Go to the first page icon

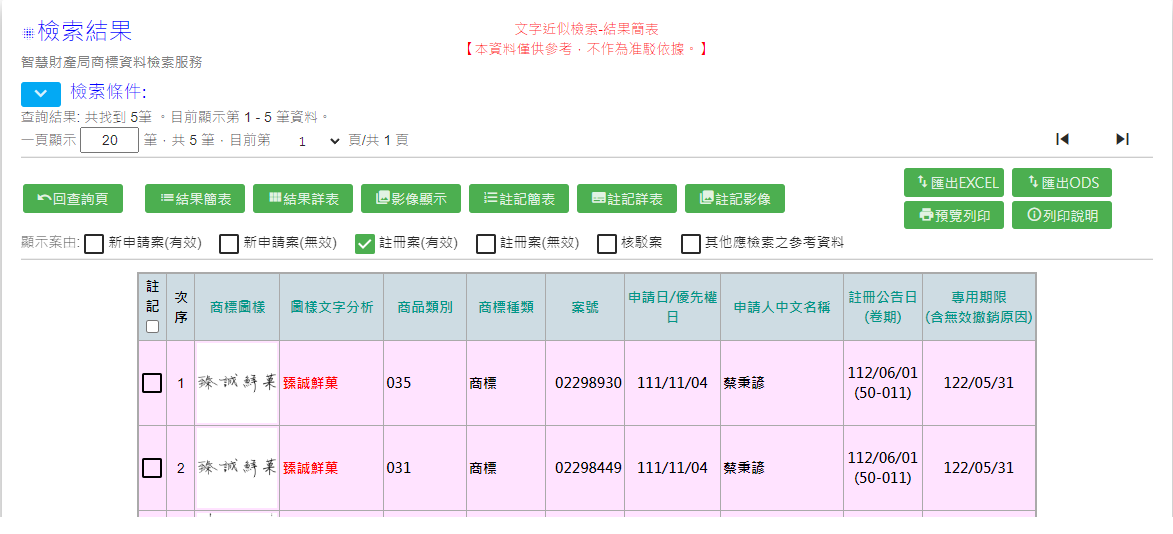tap(1062, 139)
